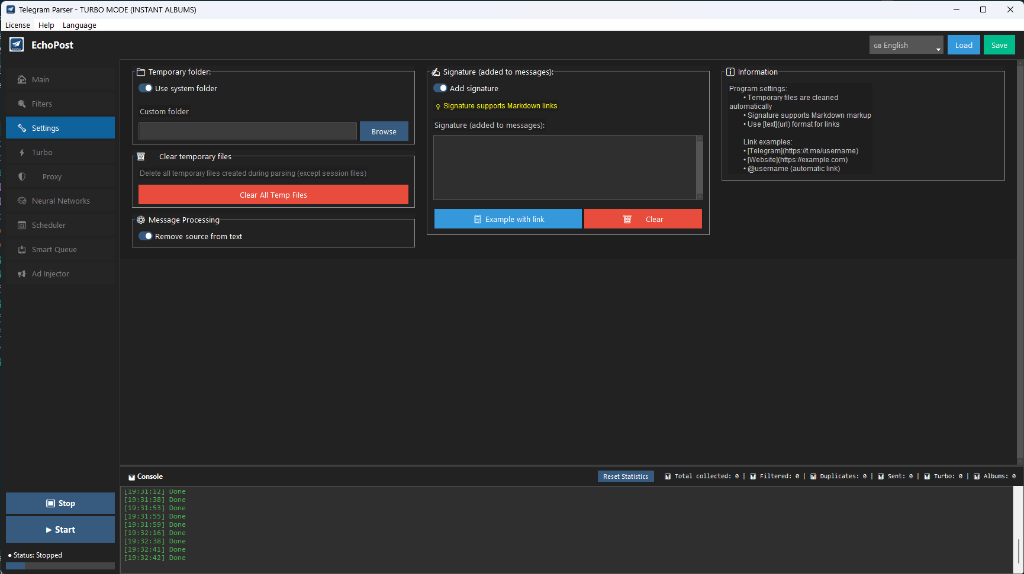Click the Total collected: 0 text
Viewport: 1024px width, 574px height.
(x=707, y=477)
